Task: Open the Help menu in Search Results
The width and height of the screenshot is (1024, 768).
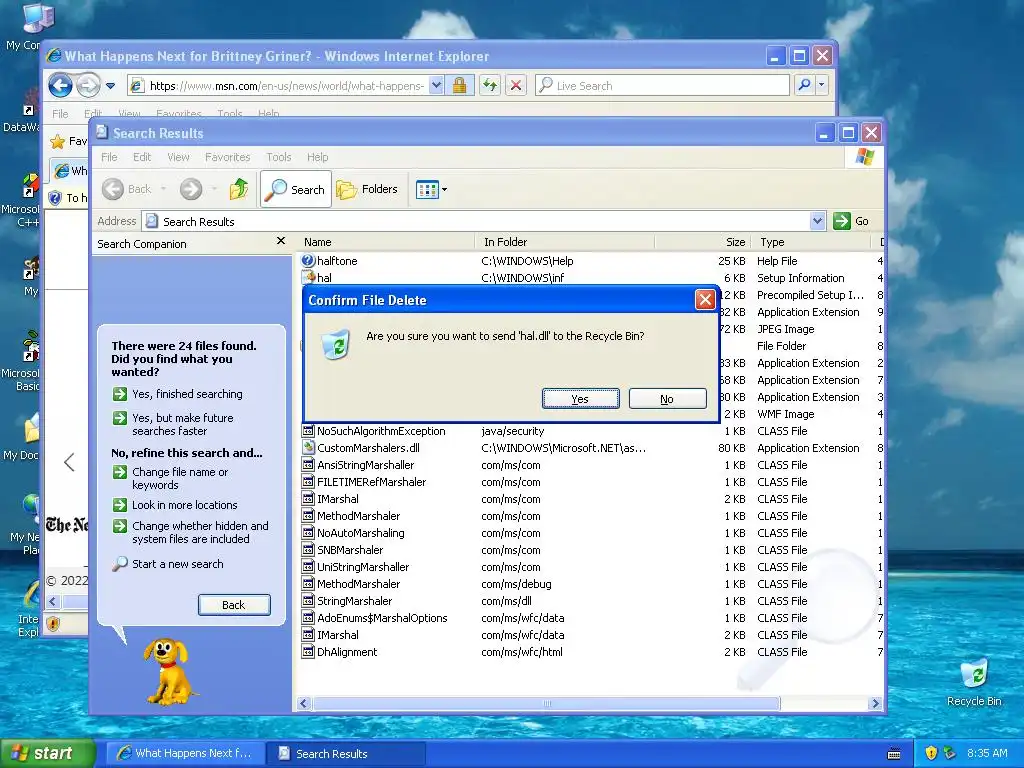Action: coord(317,157)
